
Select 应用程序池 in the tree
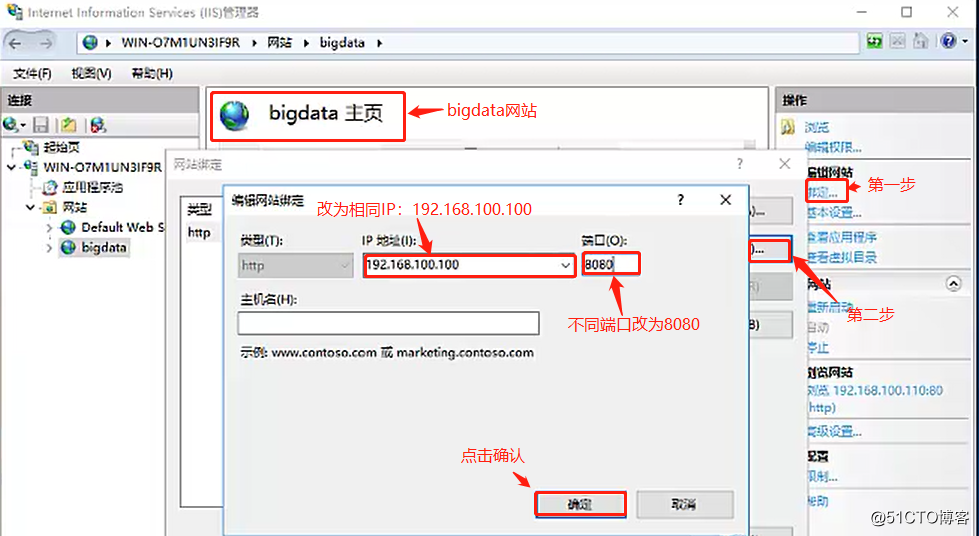point(92,187)
